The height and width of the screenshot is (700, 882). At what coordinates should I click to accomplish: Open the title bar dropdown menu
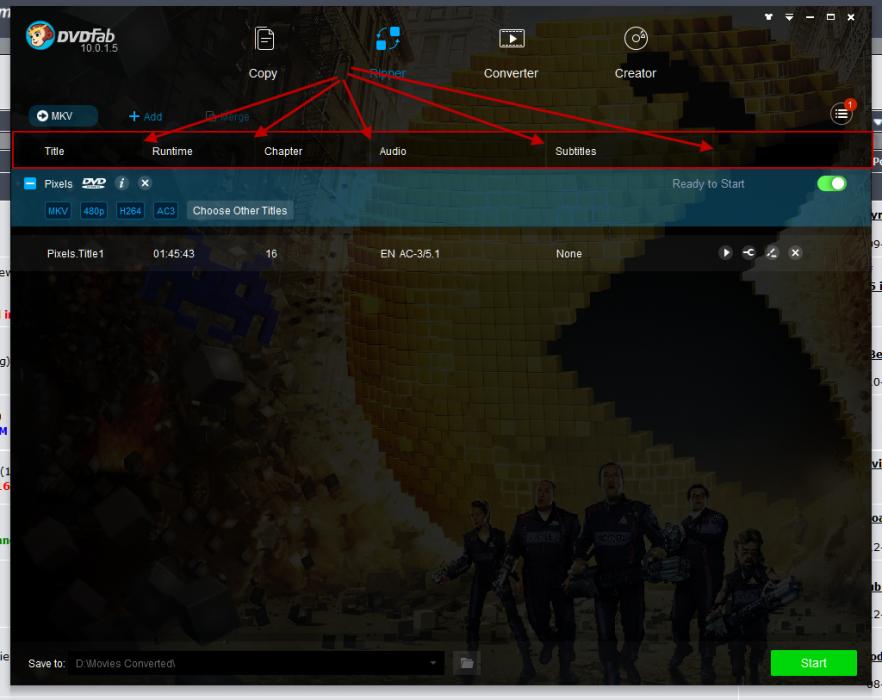pyautogui.click(x=789, y=17)
